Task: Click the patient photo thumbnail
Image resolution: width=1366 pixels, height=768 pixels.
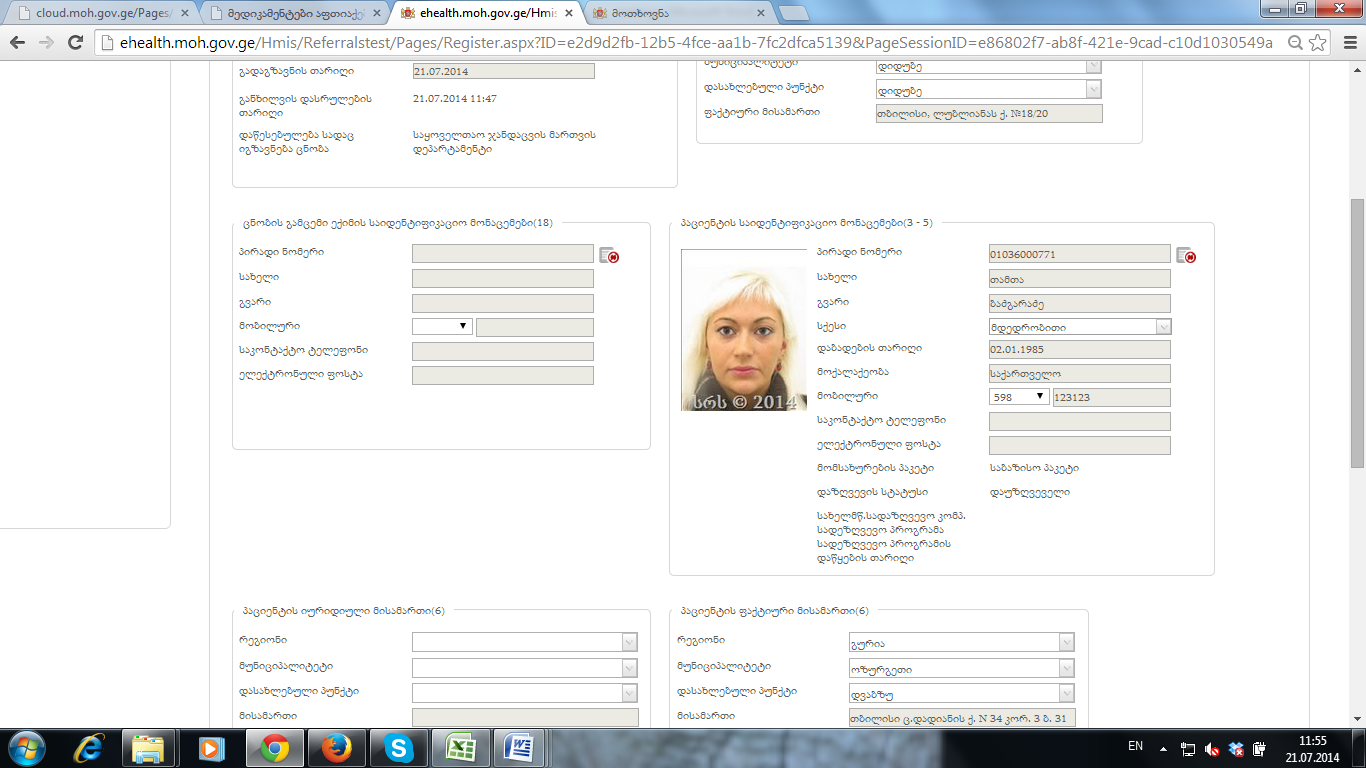Action: pos(743,330)
